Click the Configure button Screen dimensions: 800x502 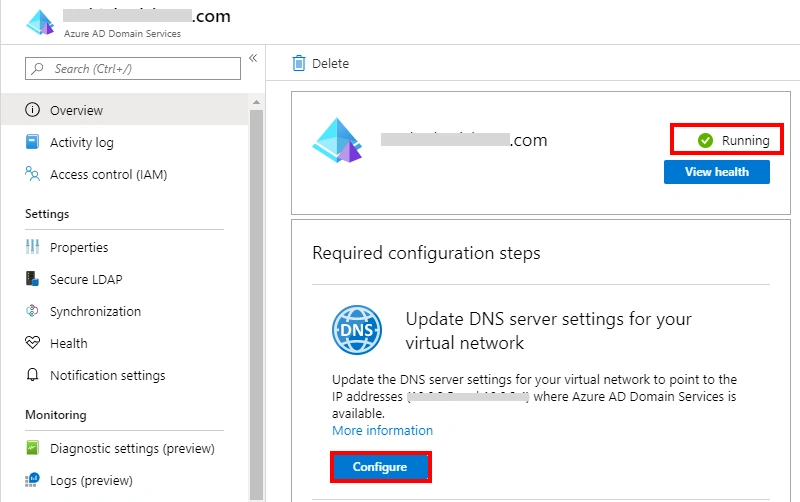380,467
